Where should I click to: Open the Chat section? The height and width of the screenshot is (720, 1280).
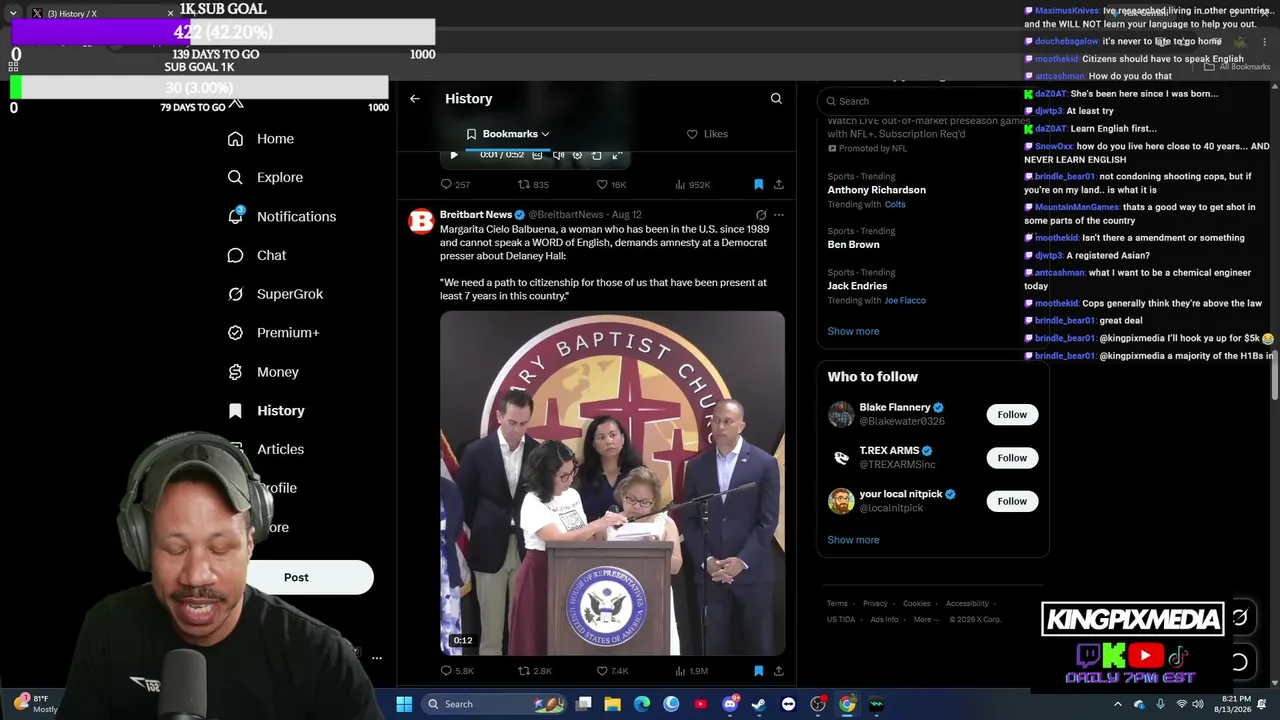[x=256, y=255]
